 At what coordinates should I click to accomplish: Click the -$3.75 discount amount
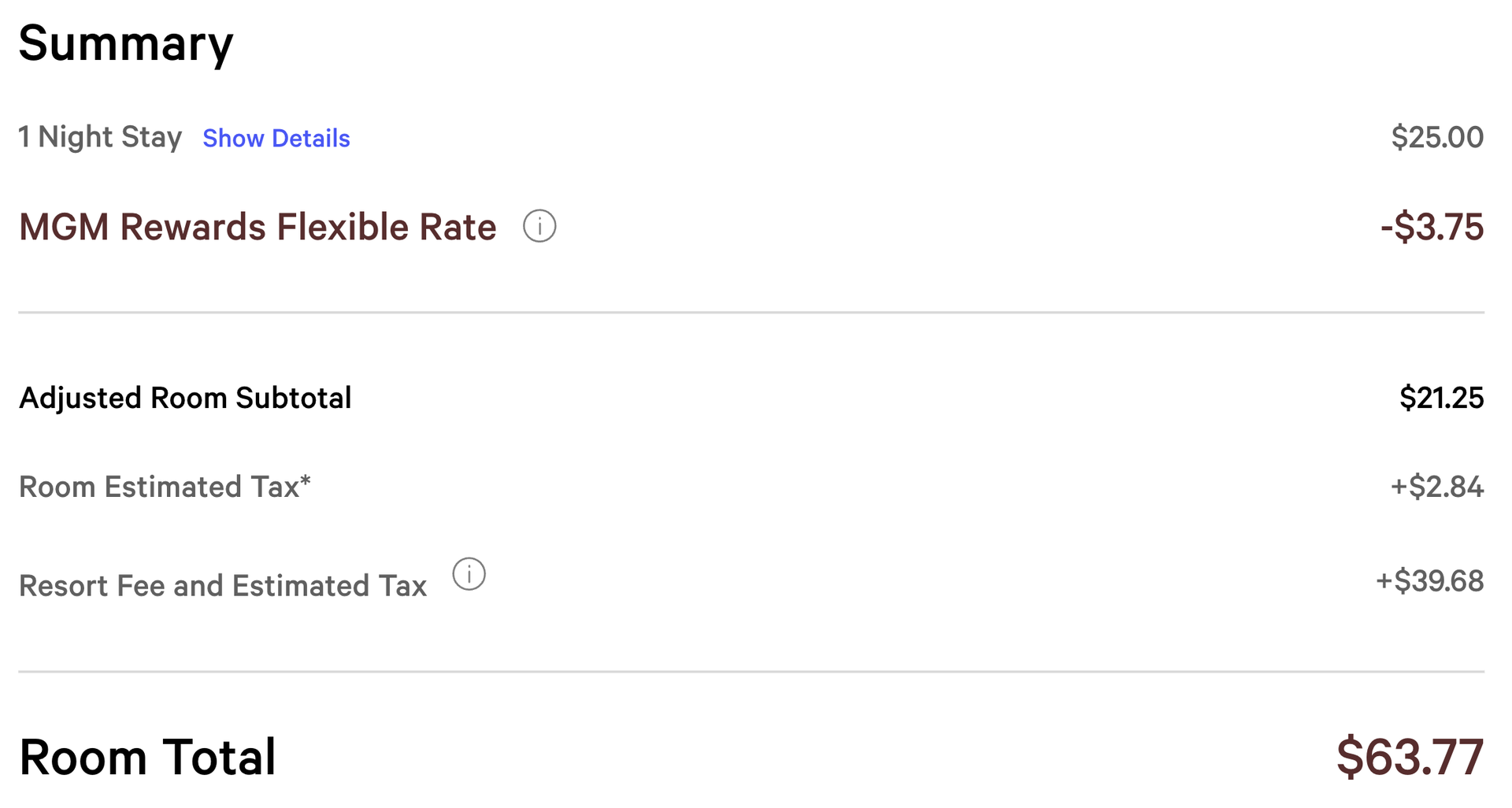point(1432,227)
